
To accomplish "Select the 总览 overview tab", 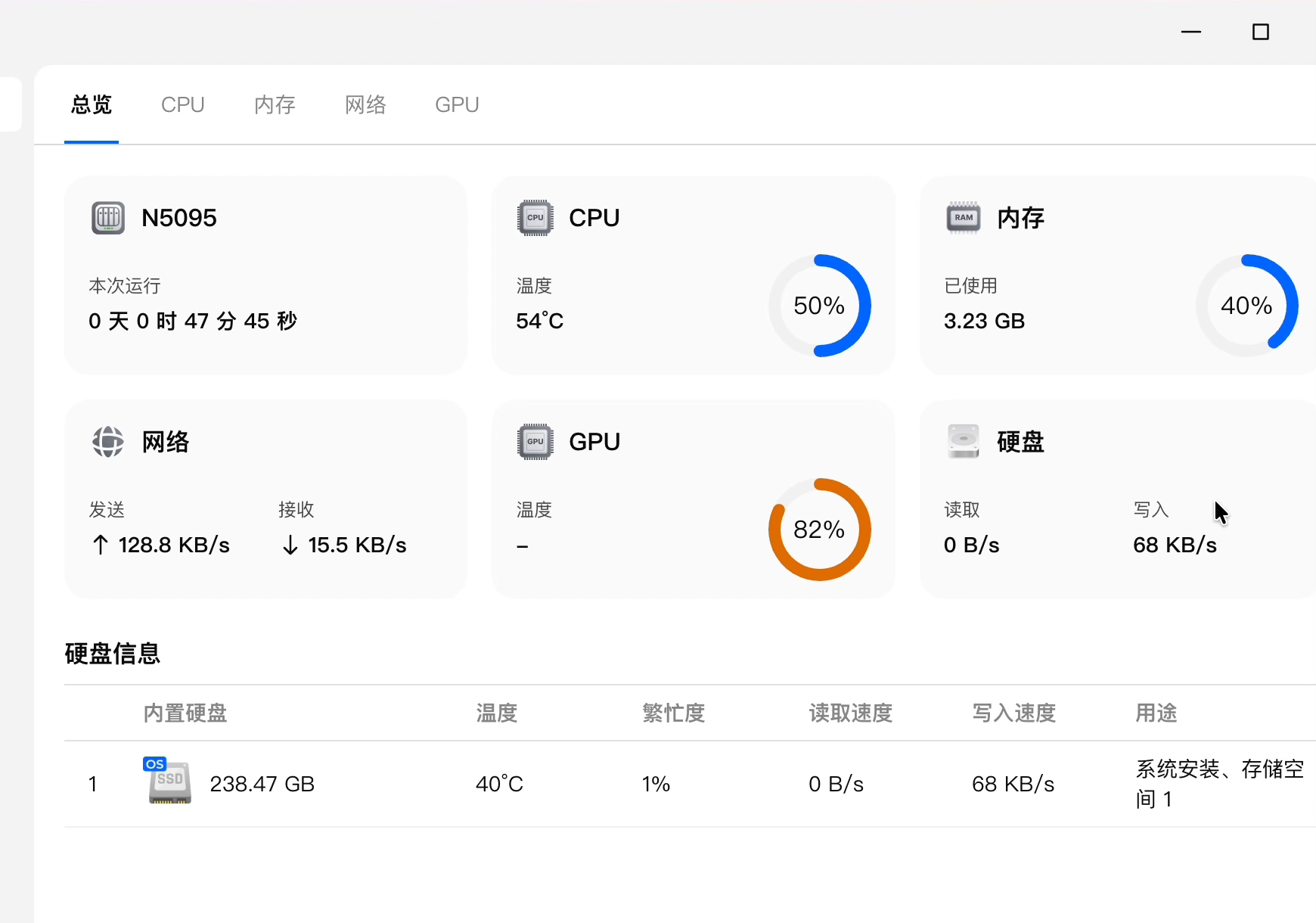I will [x=92, y=104].
